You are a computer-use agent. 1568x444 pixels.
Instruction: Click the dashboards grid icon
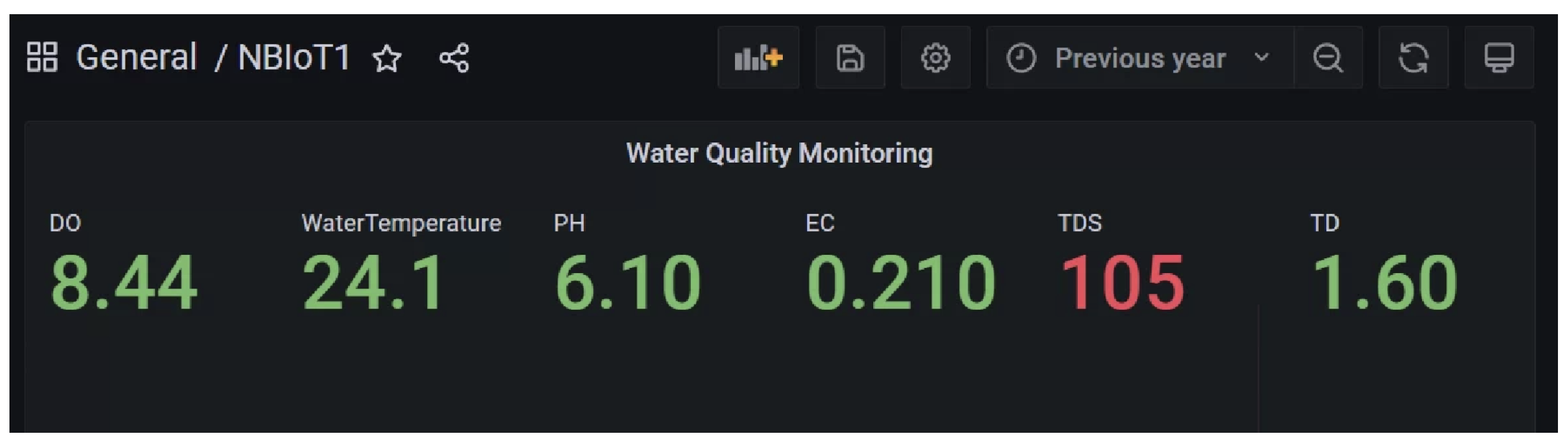tap(42, 57)
